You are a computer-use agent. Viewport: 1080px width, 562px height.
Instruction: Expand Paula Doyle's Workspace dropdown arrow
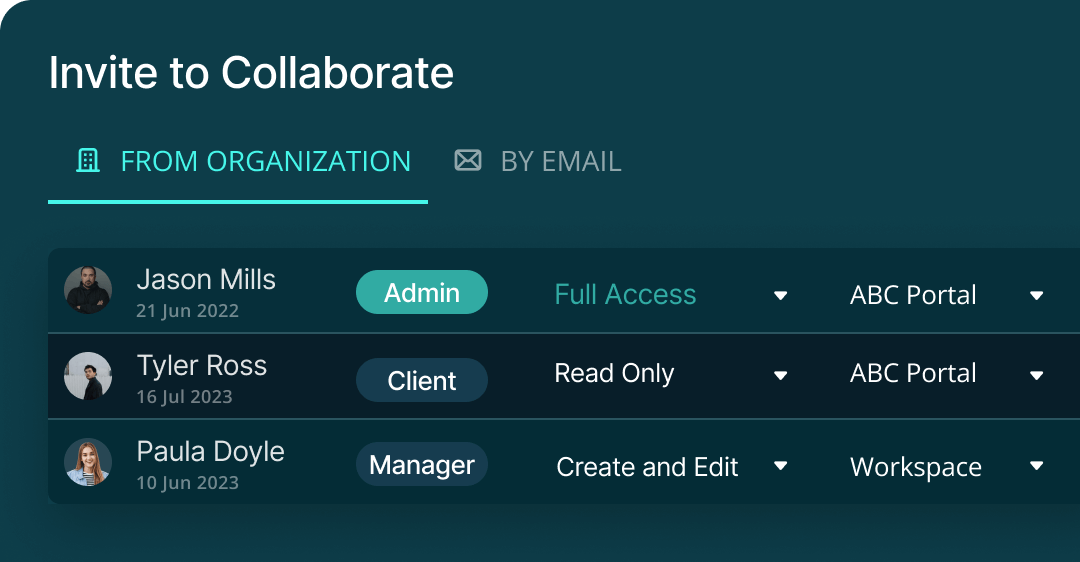1037,466
